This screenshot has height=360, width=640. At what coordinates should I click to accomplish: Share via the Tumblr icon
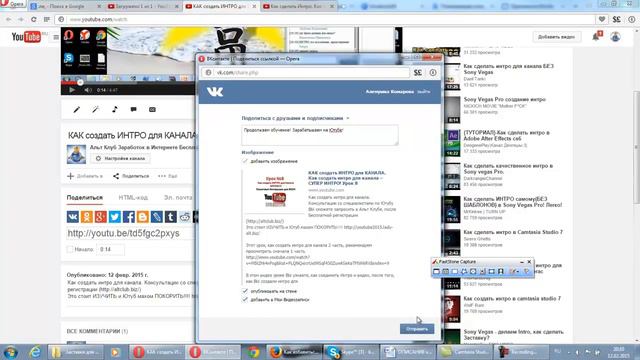click(171, 216)
